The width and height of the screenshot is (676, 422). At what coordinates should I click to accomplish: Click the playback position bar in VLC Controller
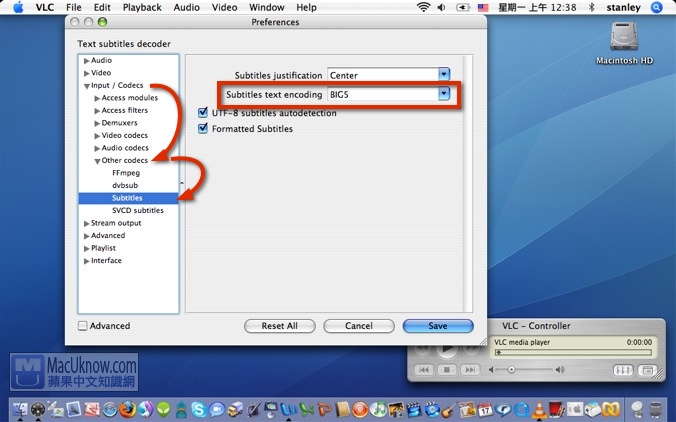point(573,353)
